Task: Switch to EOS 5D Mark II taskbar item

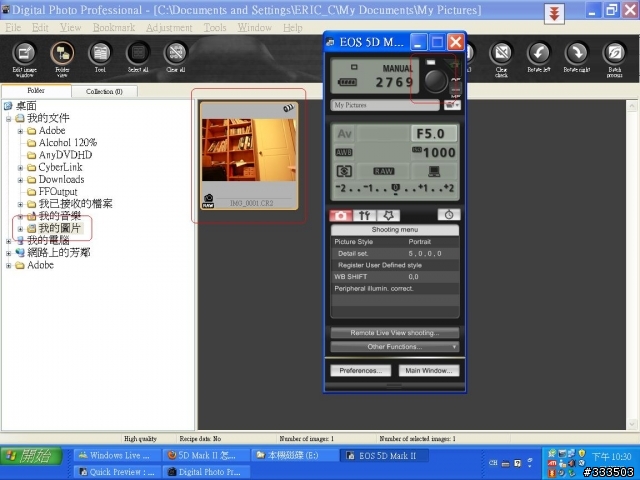Action: pos(384,455)
